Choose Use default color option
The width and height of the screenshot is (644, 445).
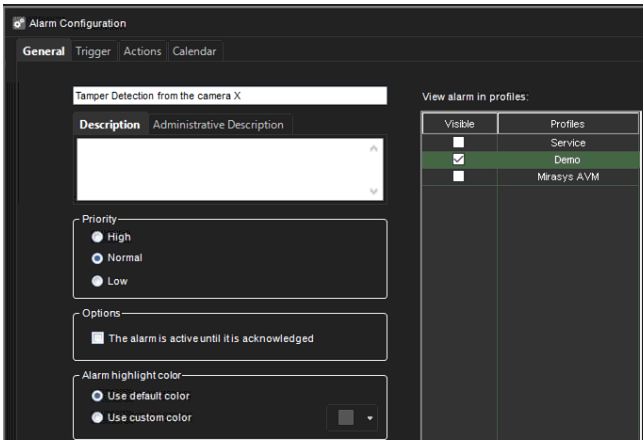(x=97, y=397)
